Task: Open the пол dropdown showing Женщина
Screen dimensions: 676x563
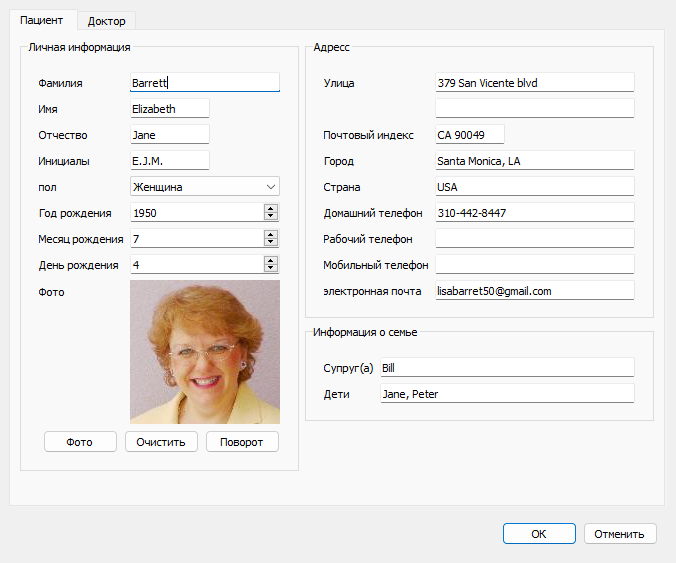Action: 205,187
